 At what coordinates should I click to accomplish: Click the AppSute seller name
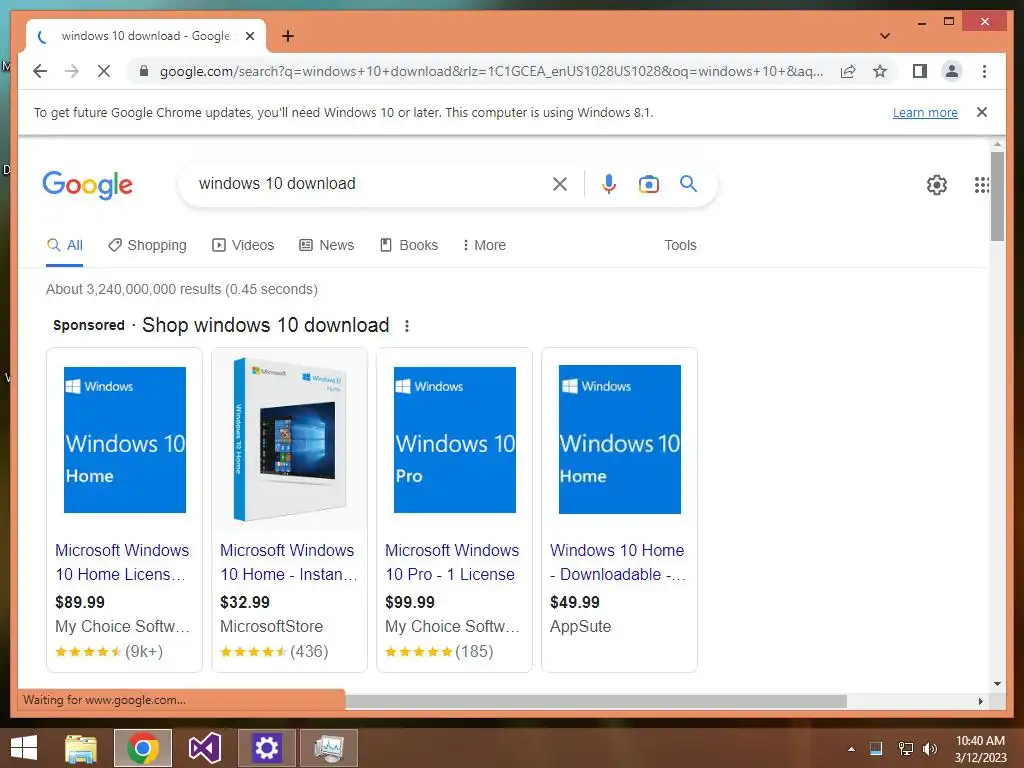(581, 627)
